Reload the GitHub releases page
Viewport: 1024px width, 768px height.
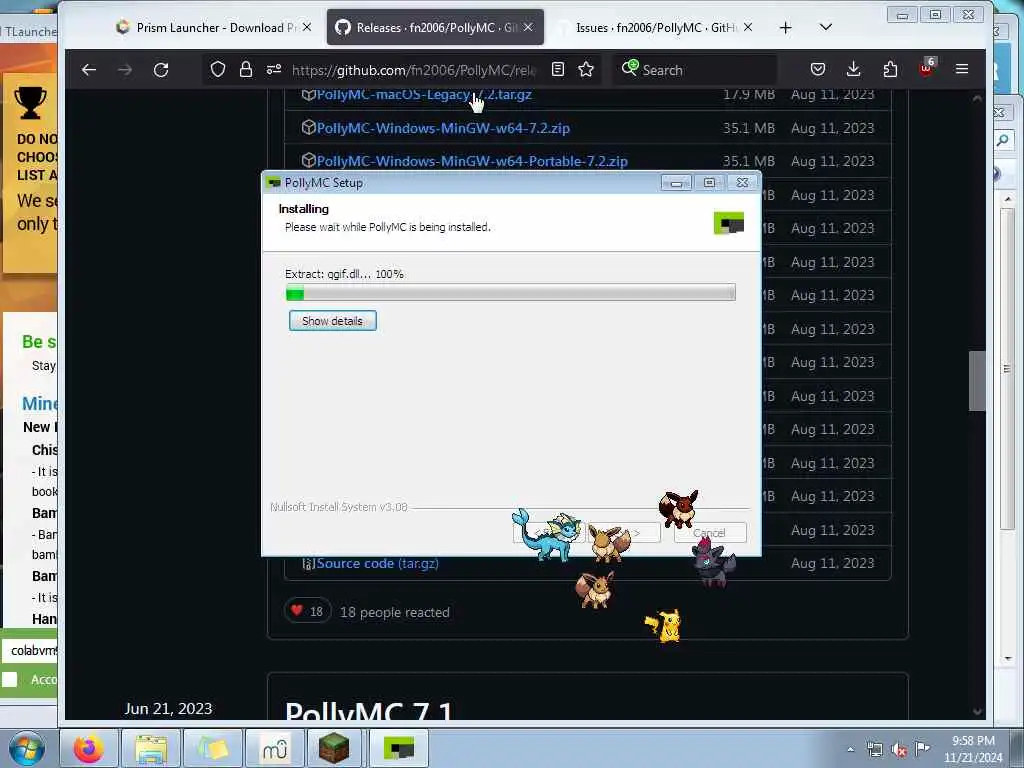click(x=161, y=69)
